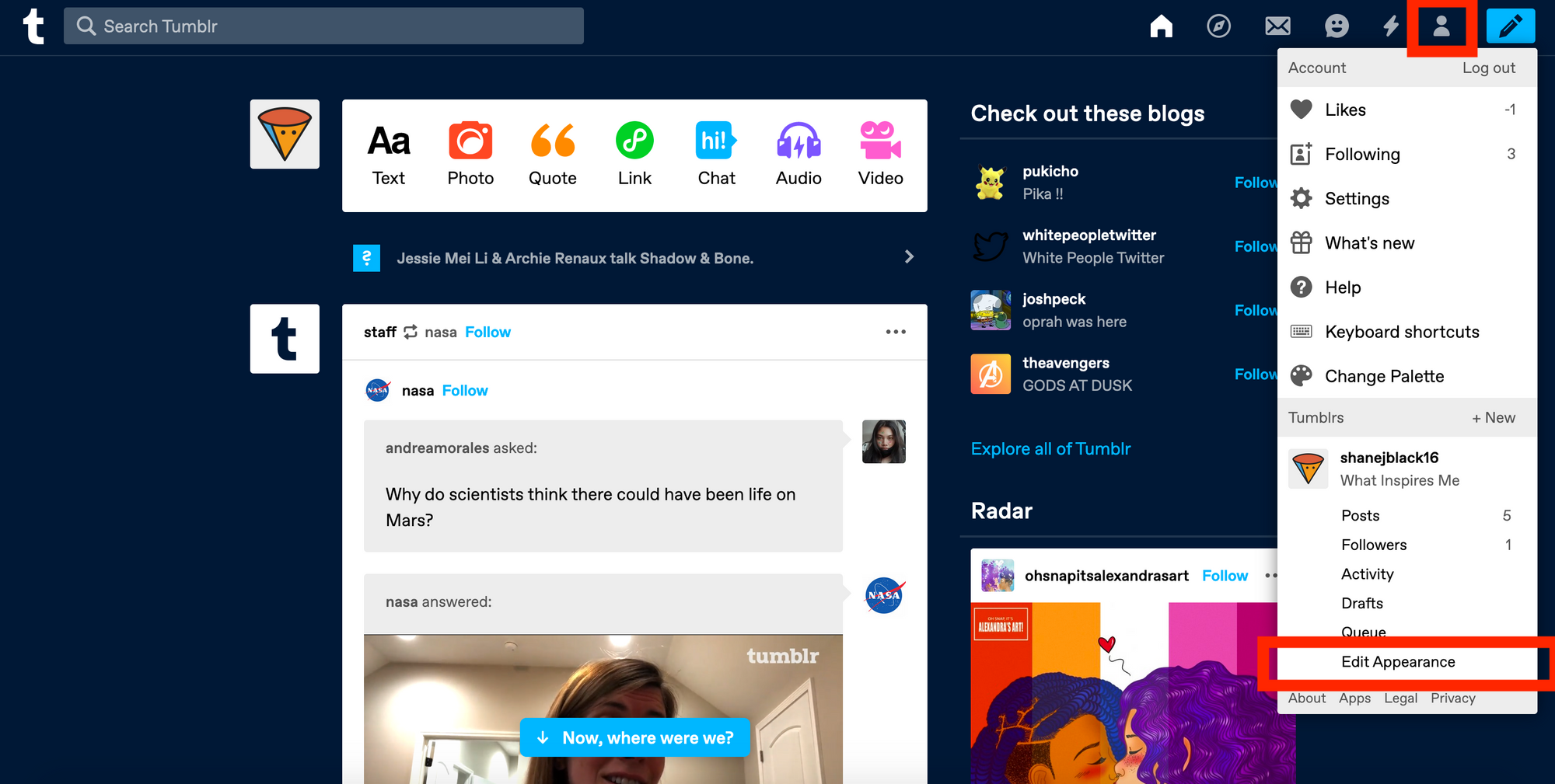Image resolution: width=1555 pixels, height=784 pixels.
Task: Create a new Audio post
Action: pos(798,155)
